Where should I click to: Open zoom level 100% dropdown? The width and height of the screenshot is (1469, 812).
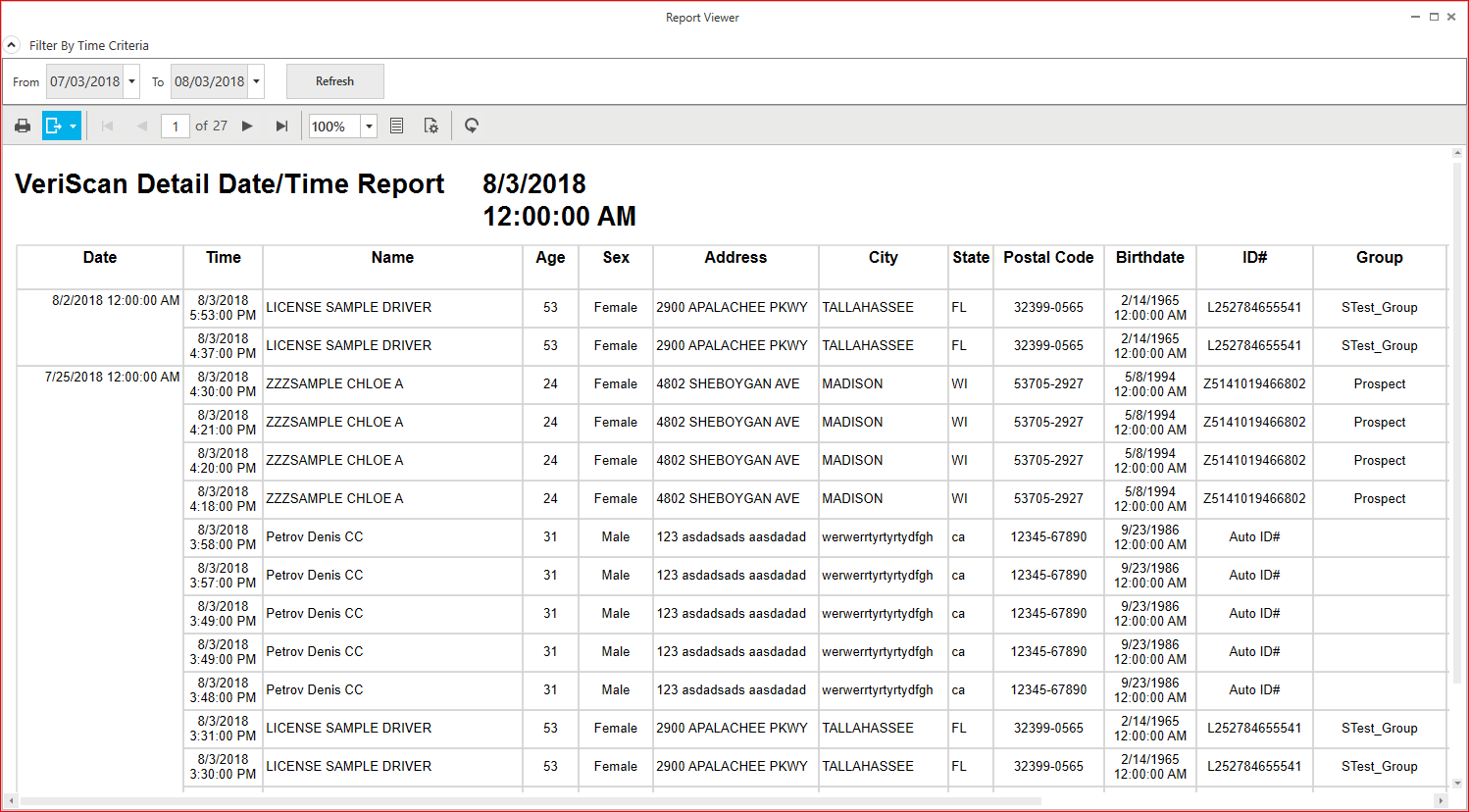click(x=369, y=127)
